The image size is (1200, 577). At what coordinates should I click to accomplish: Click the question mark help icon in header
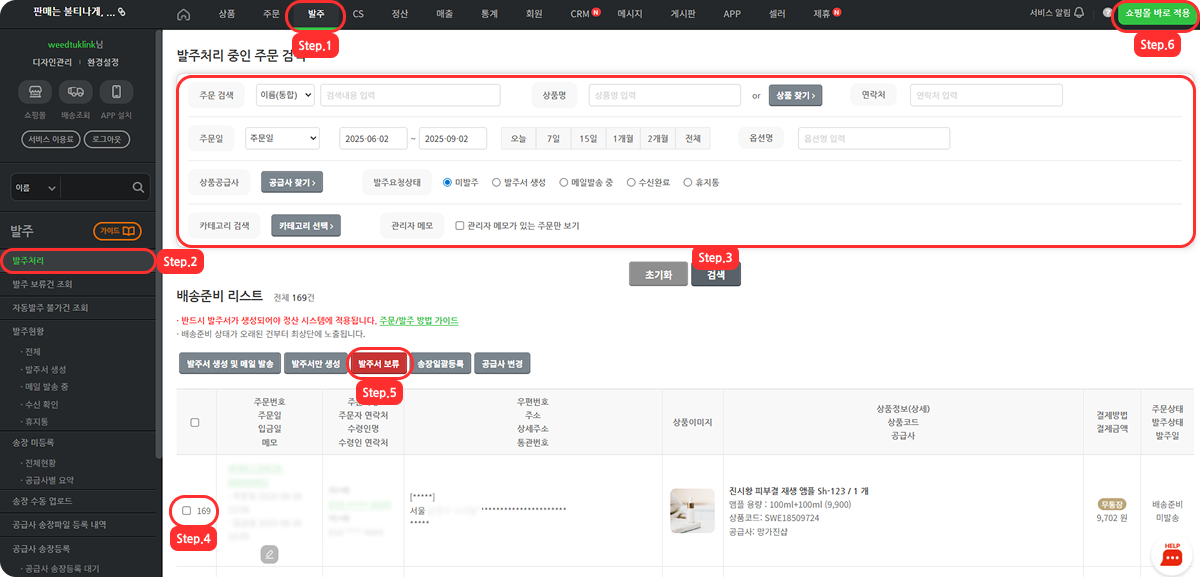pos(1106,13)
